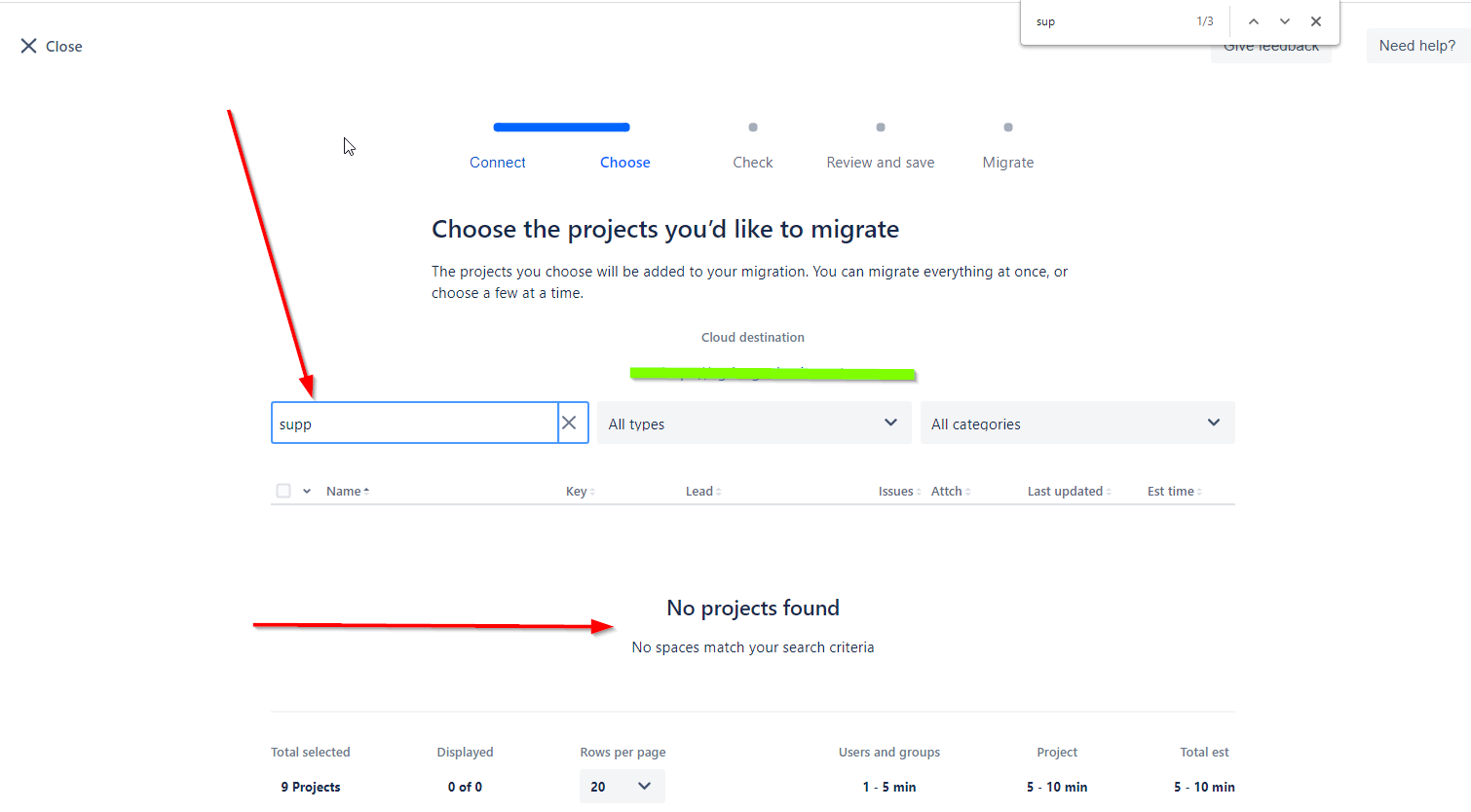Focus the project search field containing supp
The image size is (1471, 812).
click(414, 423)
